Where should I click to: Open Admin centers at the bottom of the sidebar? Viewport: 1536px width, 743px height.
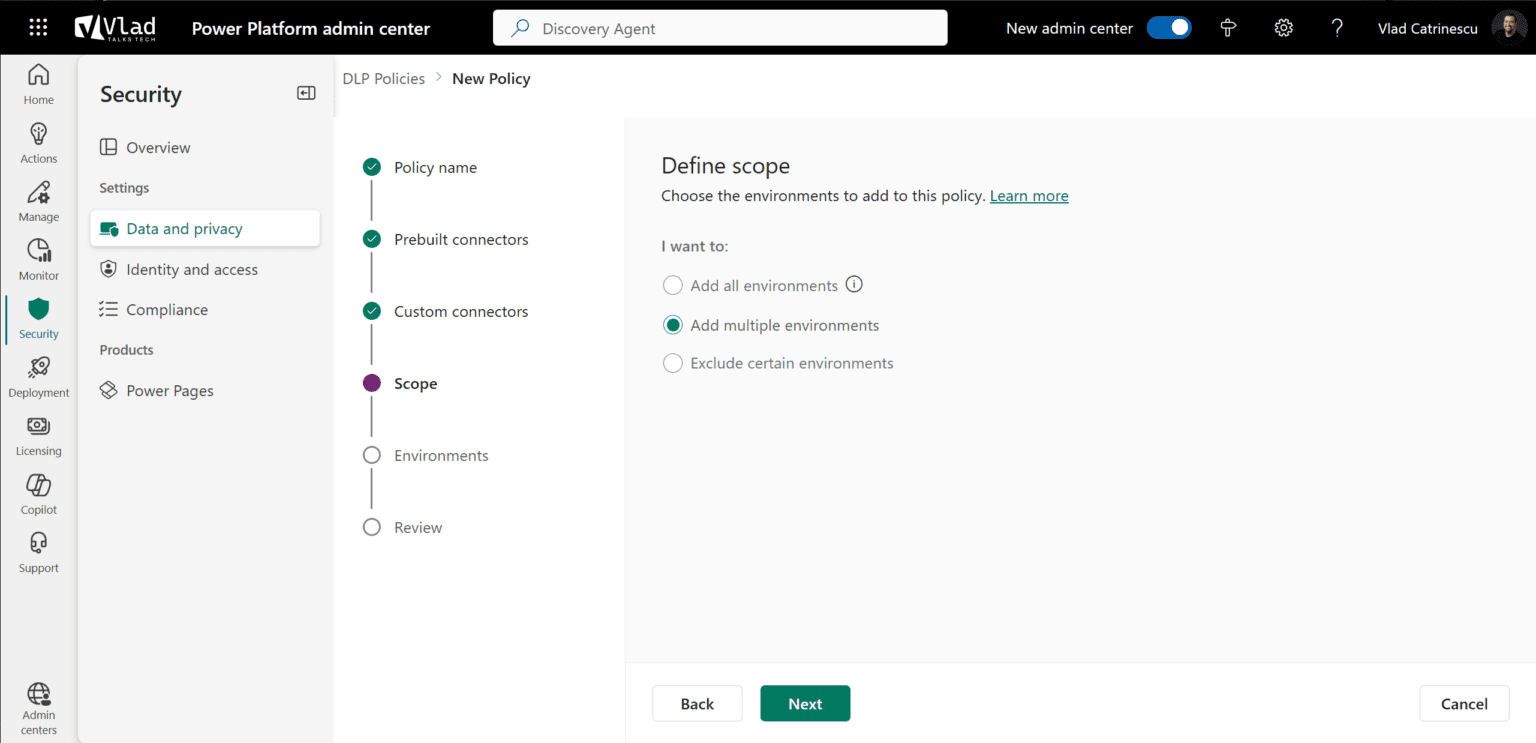click(38, 707)
